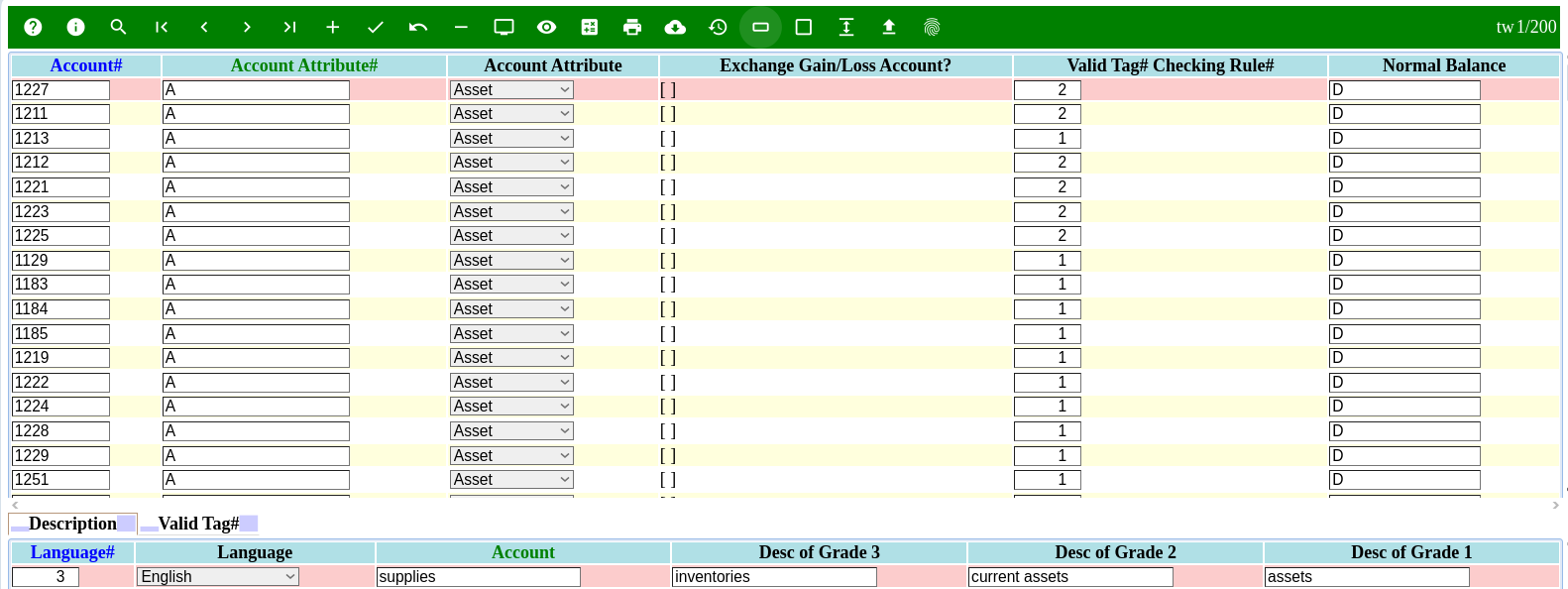Click the Desc of Grade 3 inventories field
This screenshot has width=1568, height=589.
click(774, 577)
